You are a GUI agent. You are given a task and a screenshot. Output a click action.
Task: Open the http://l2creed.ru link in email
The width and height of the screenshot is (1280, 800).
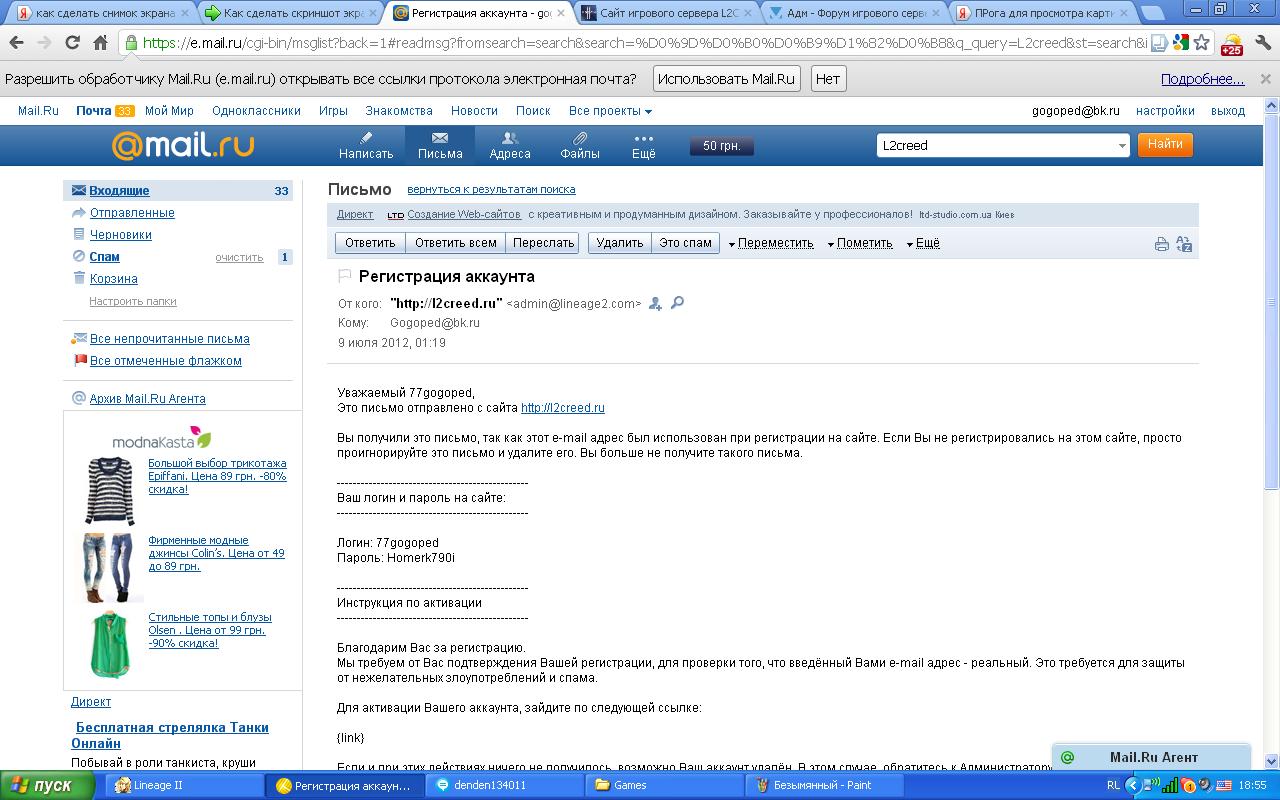click(563, 408)
